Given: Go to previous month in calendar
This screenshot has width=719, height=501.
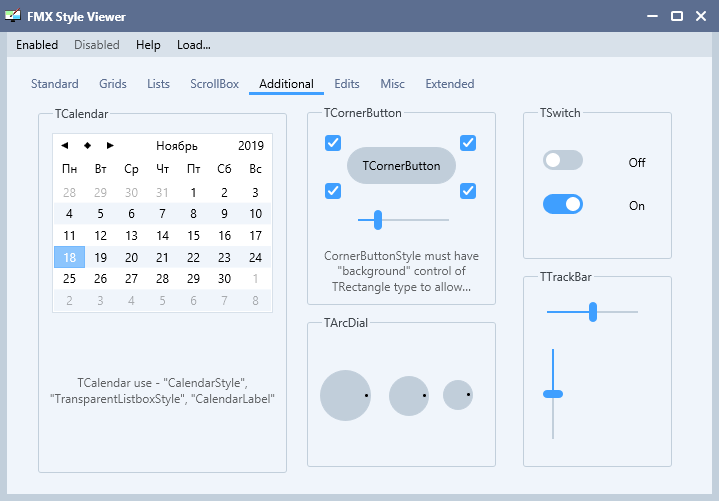Looking at the screenshot, I should click(x=65, y=145).
